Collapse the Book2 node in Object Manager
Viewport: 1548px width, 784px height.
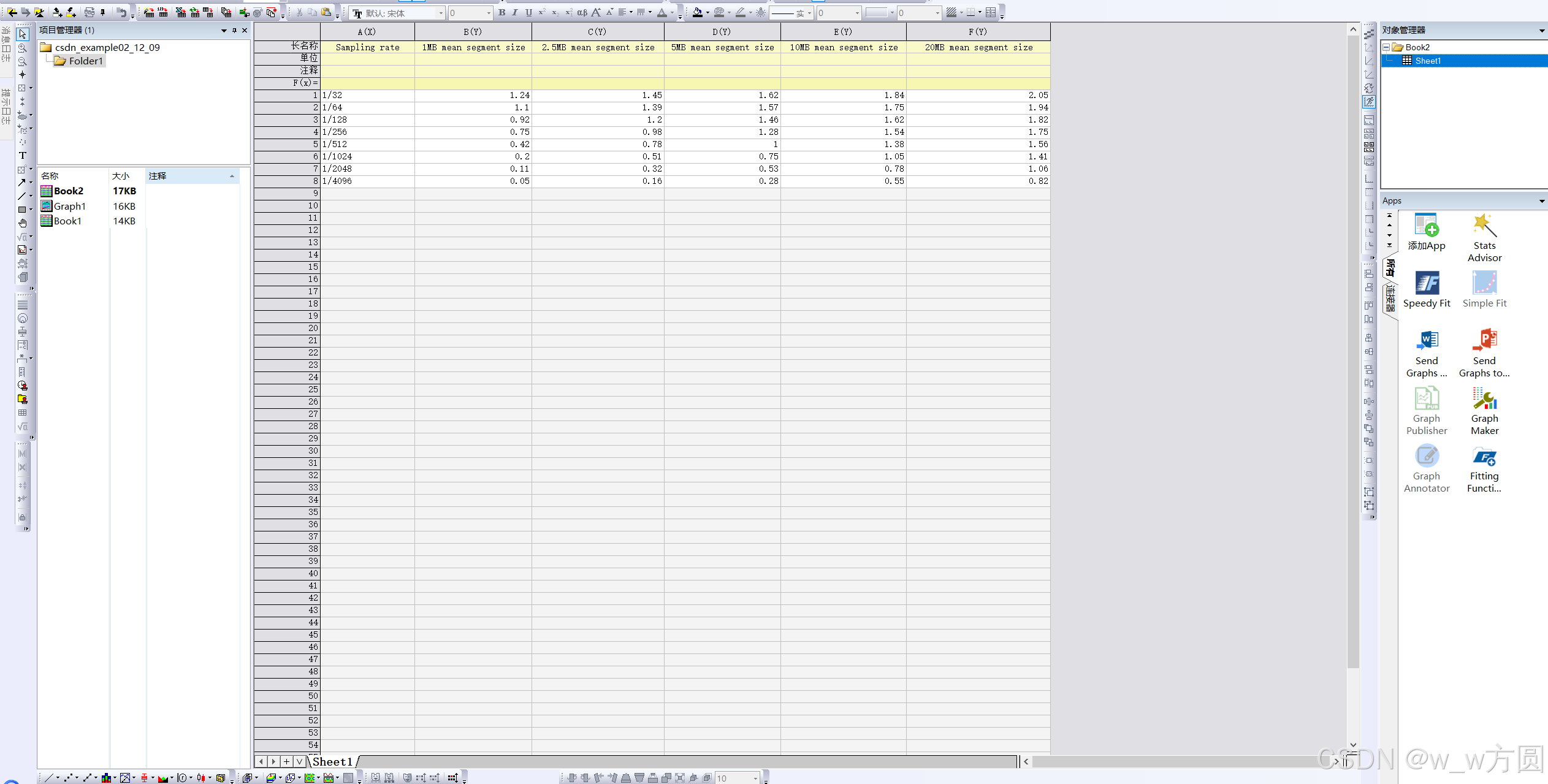pyautogui.click(x=1386, y=47)
